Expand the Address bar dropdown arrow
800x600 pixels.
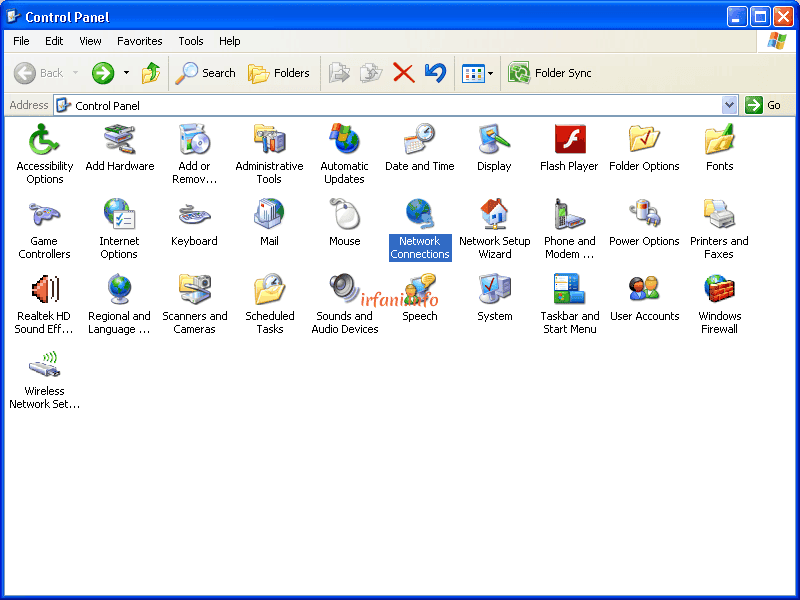(x=729, y=105)
